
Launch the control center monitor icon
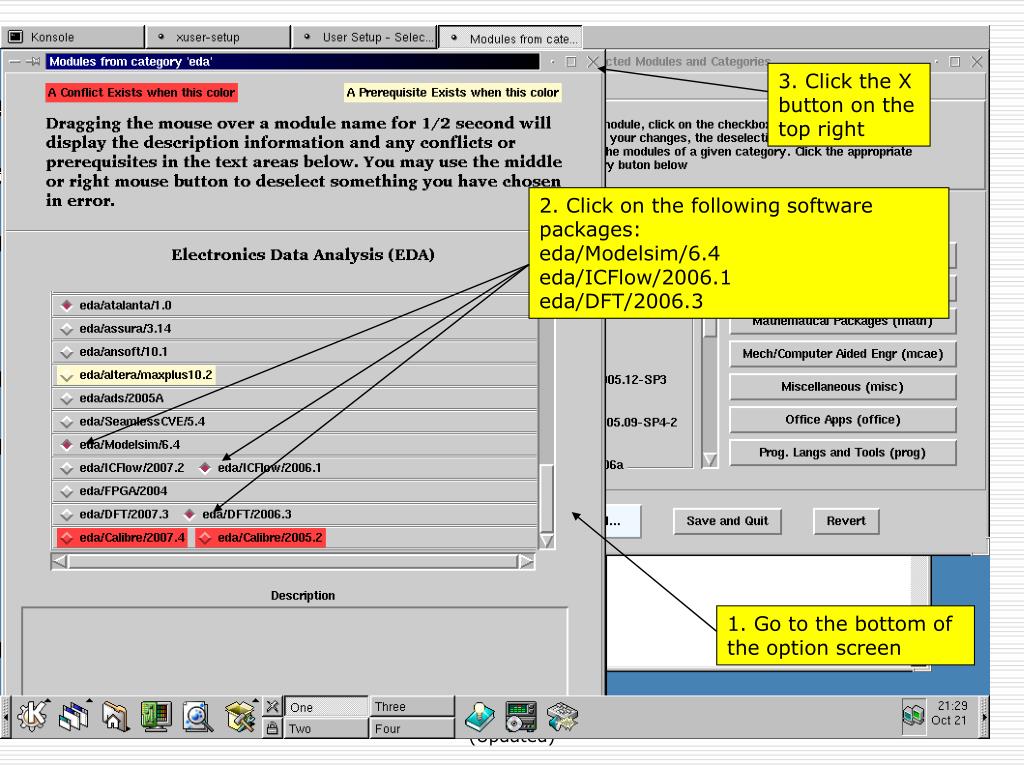coord(155,716)
